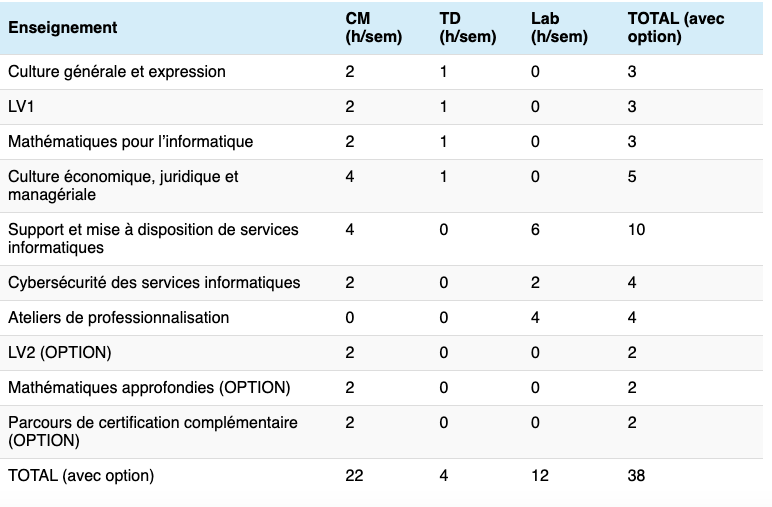Select Mathématiques approfondies (OPTION) row label

point(149,388)
